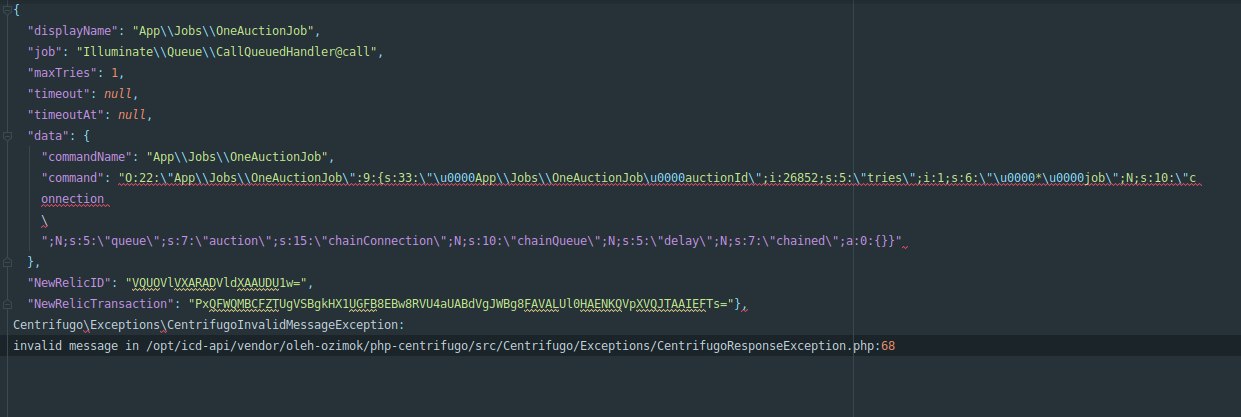The width and height of the screenshot is (1241, 417).
Task: Click the "command" key
Action: pyautogui.click(x=73, y=178)
